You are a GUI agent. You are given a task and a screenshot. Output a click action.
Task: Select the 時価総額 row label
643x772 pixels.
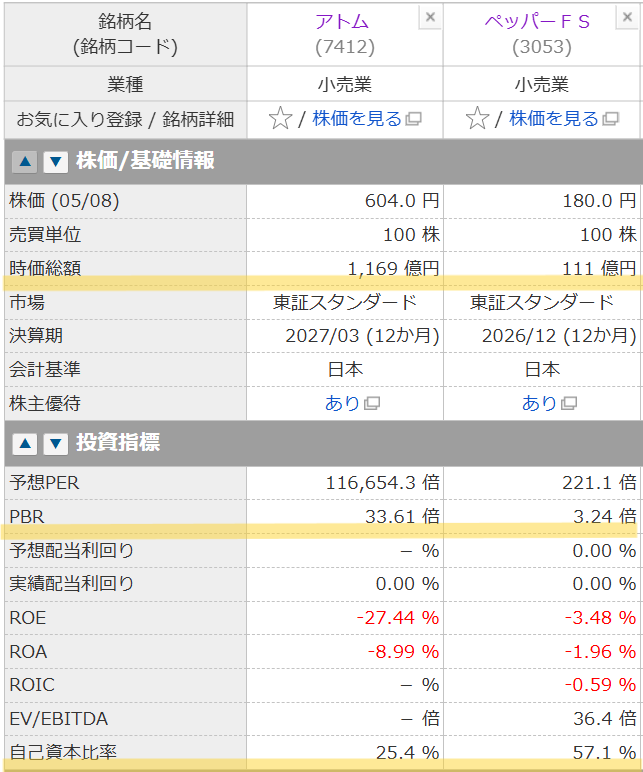click(45, 268)
